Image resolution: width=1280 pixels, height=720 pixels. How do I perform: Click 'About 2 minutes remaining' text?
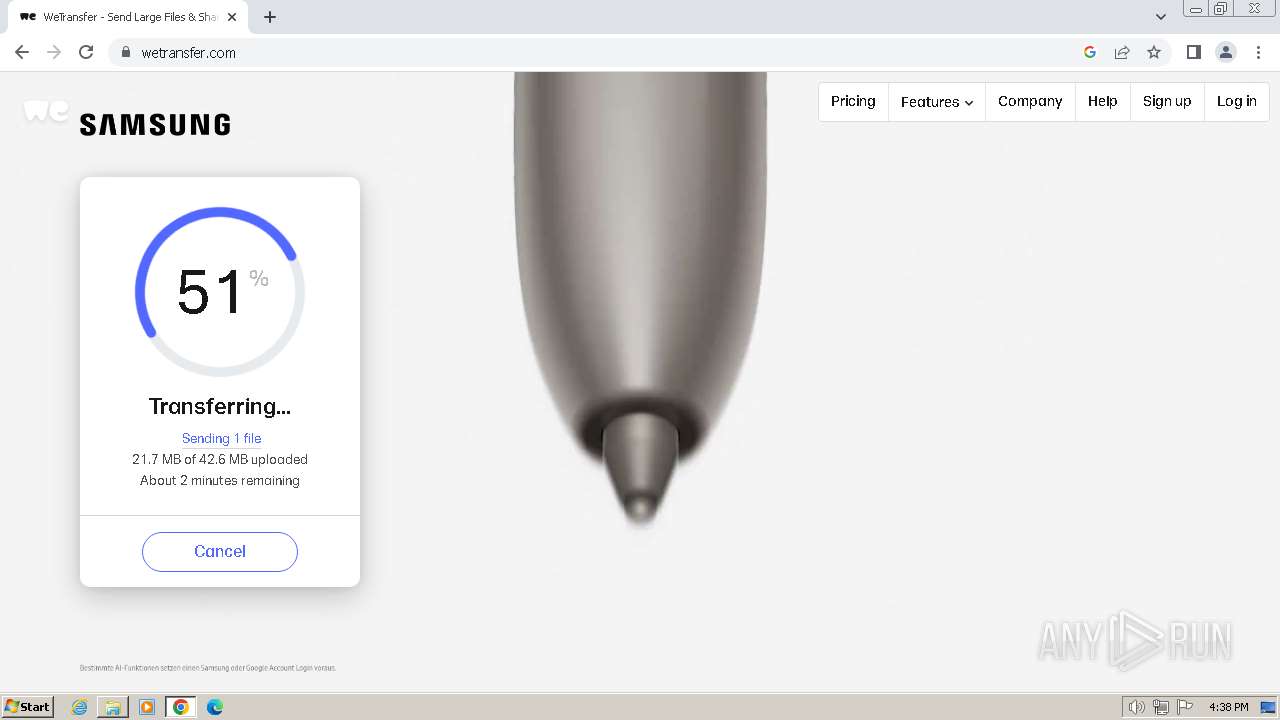click(220, 481)
